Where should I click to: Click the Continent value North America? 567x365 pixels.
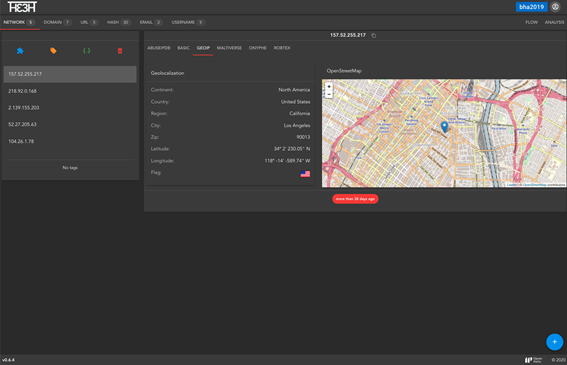[x=294, y=90]
